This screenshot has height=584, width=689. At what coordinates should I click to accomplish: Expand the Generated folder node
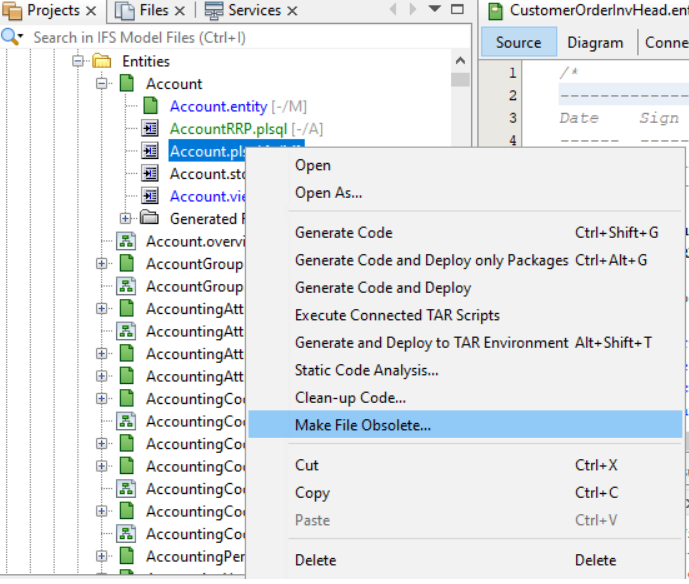126,219
